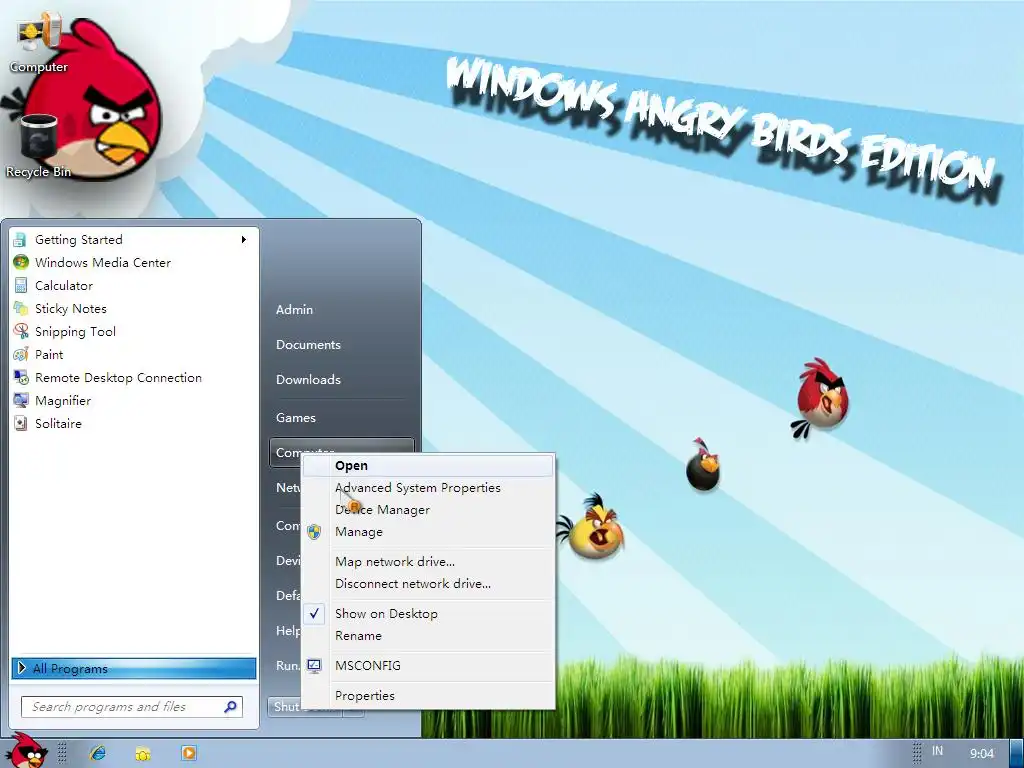This screenshot has width=1024, height=768.
Task: Click the Getting Started icon in Start menu
Action: (x=20, y=240)
